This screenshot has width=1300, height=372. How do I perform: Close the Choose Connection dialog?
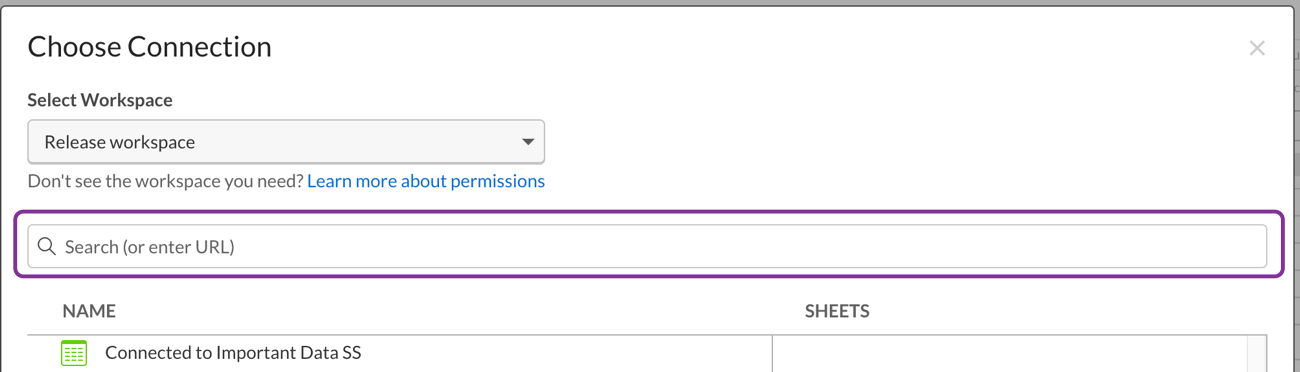(1257, 48)
